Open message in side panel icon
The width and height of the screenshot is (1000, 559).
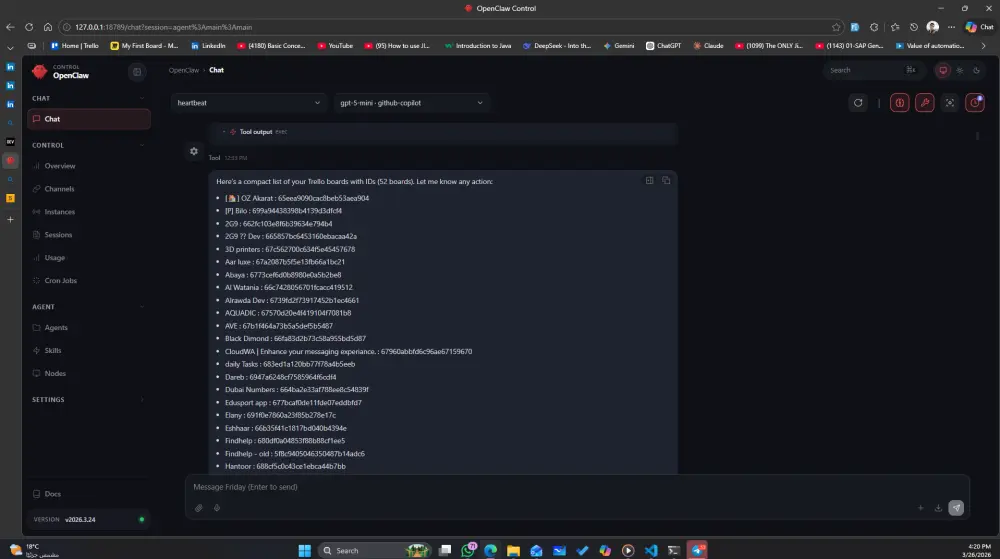click(649, 180)
